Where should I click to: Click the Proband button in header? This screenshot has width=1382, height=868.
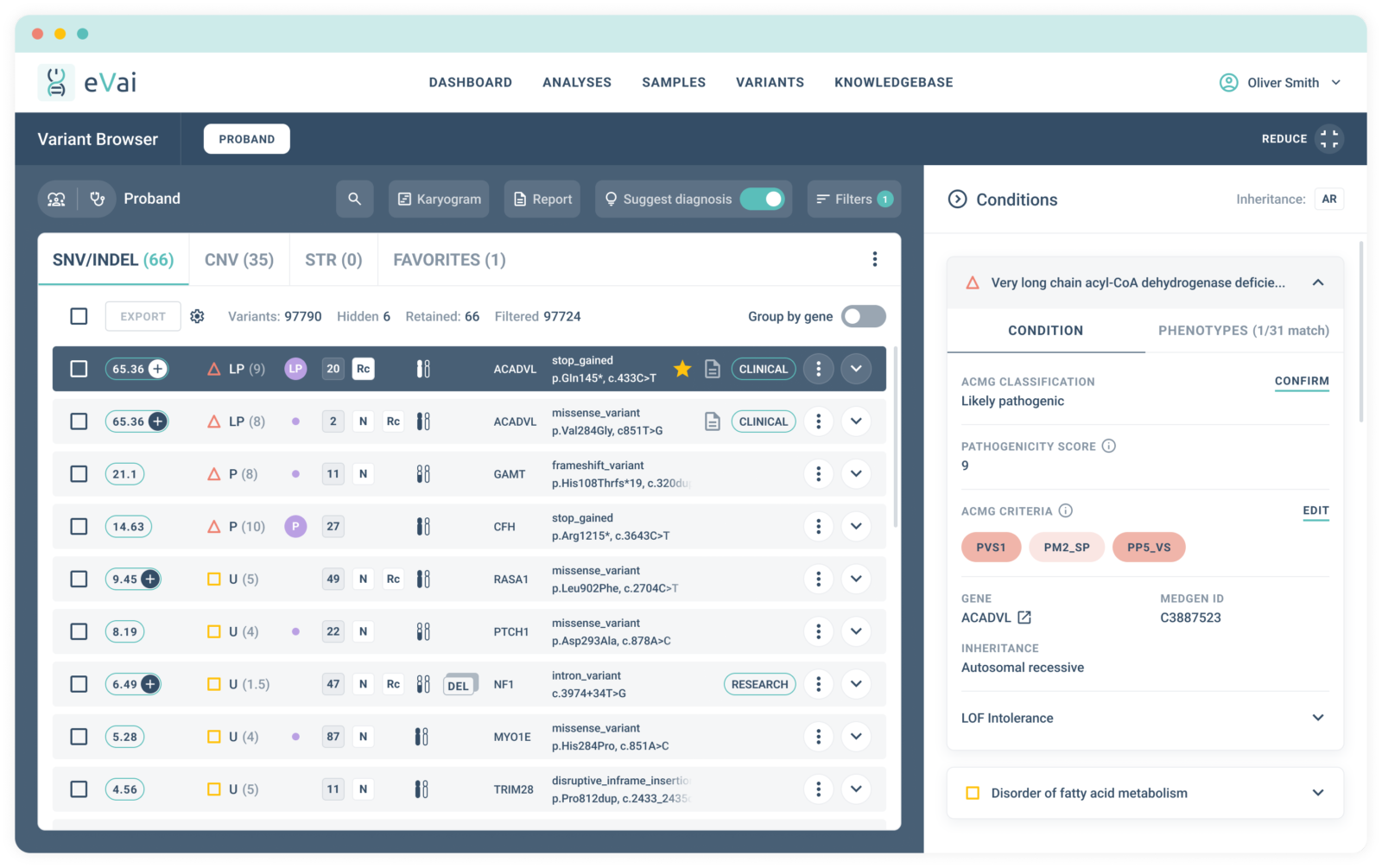(247, 139)
